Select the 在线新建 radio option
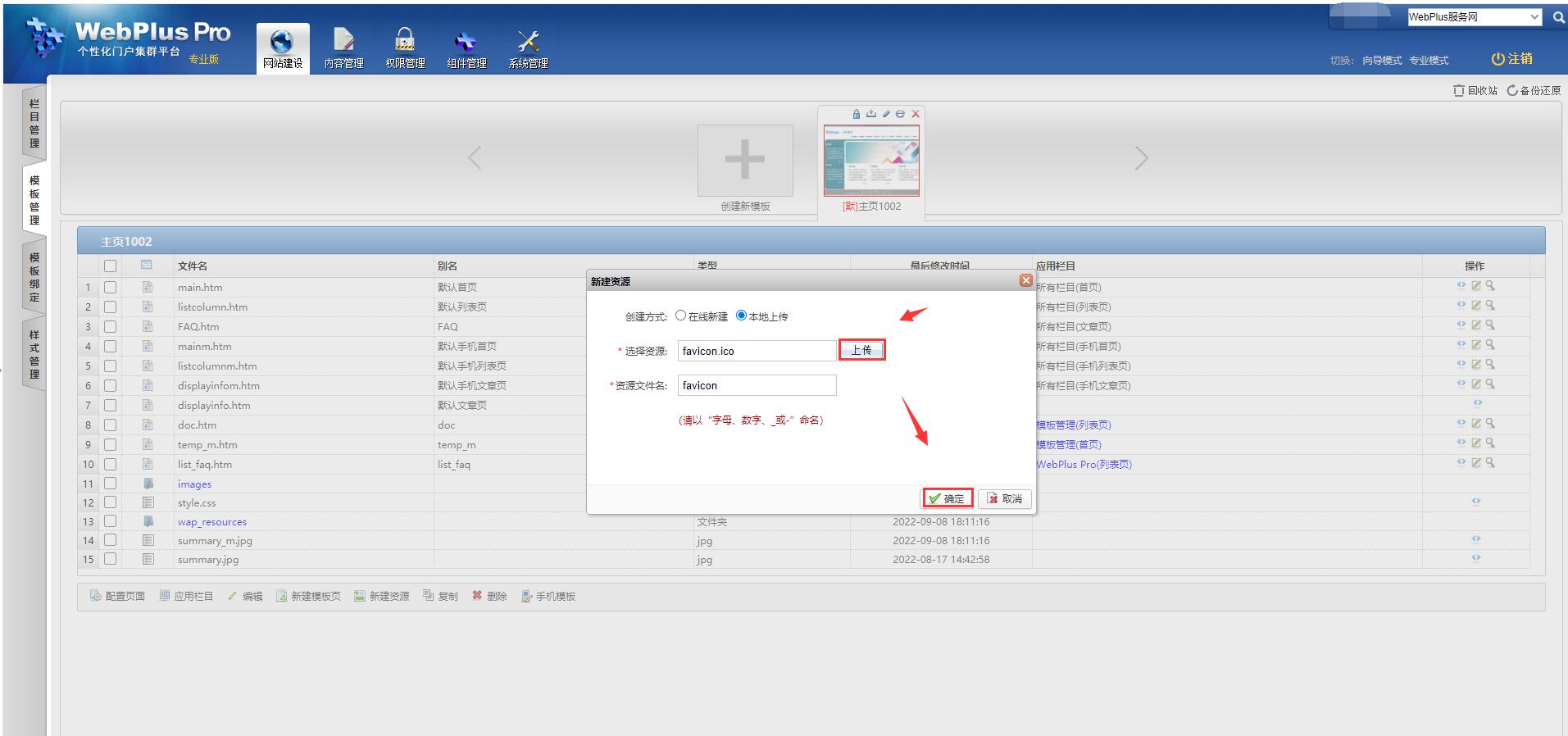 (x=680, y=316)
